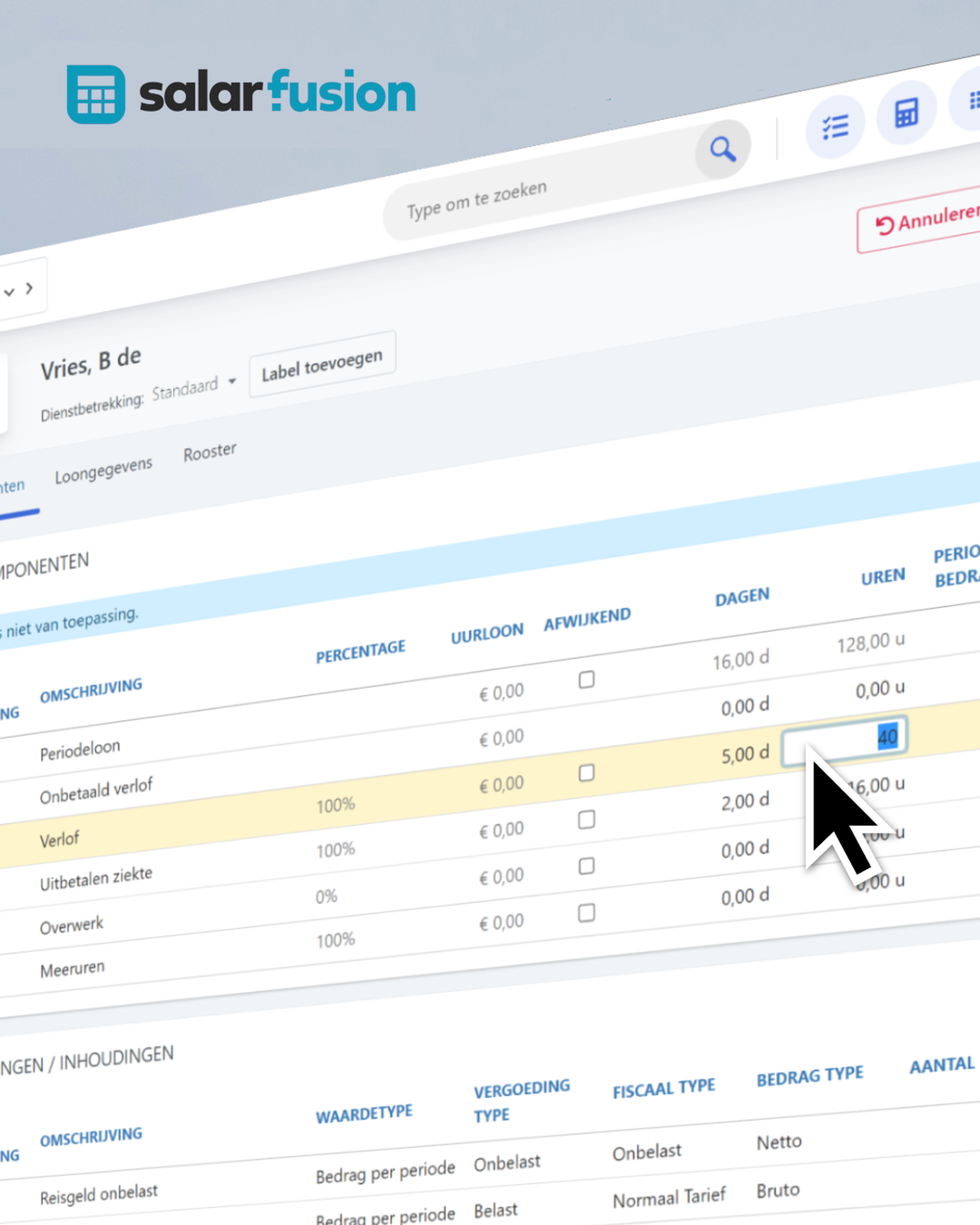Click the DAGEN column header
This screenshot has height=1225, width=980.
tap(742, 597)
